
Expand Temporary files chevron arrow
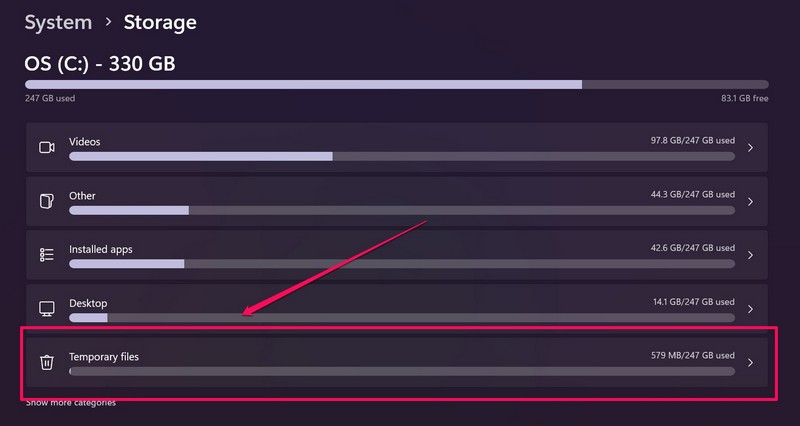click(x=750, y=362)
